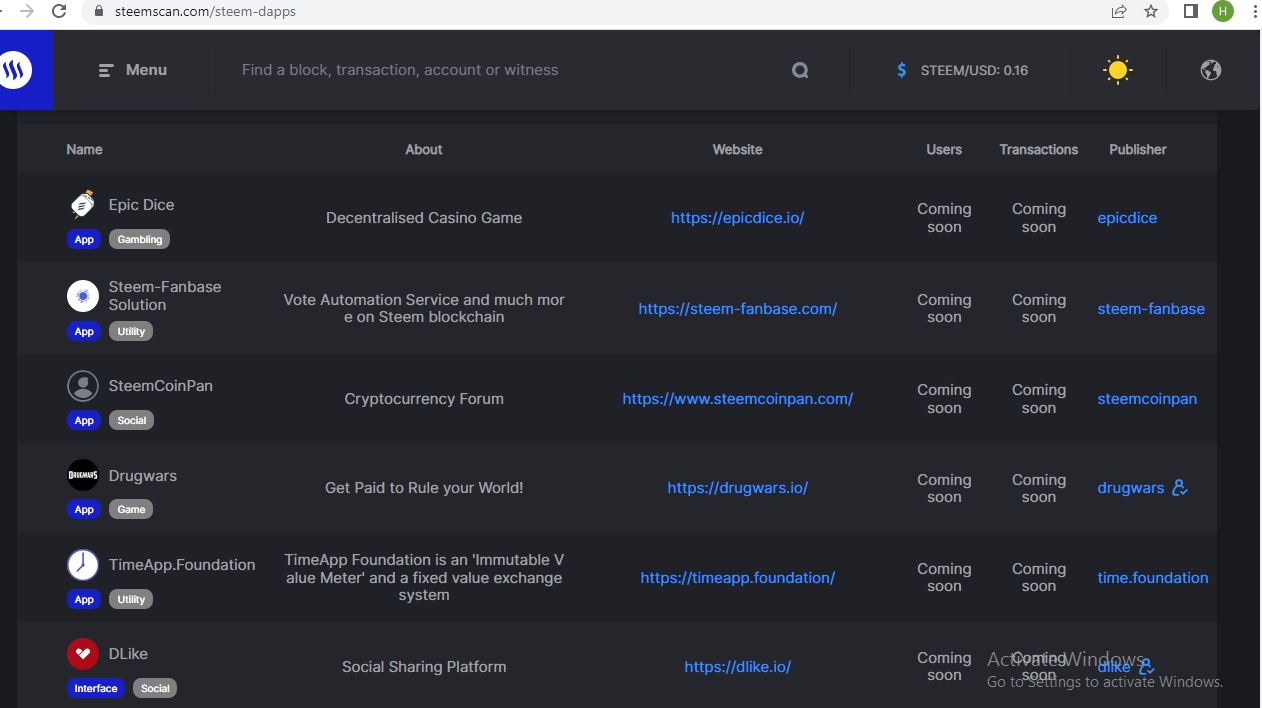
Task: Click the Epic Dice app icon
Action: (x=83, y=205)
